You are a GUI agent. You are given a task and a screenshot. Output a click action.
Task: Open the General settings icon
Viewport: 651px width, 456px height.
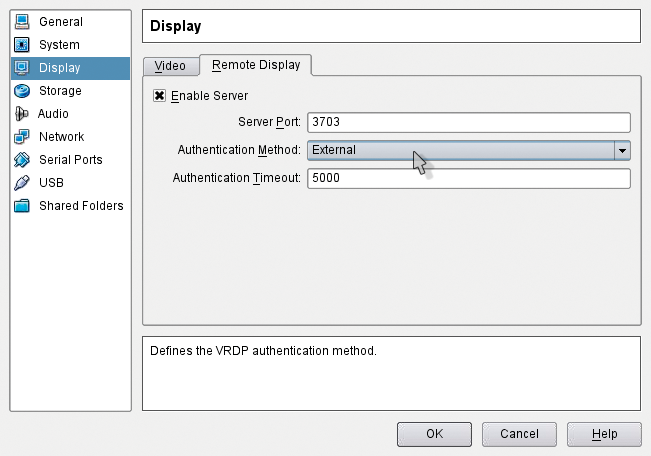[22, 22]
